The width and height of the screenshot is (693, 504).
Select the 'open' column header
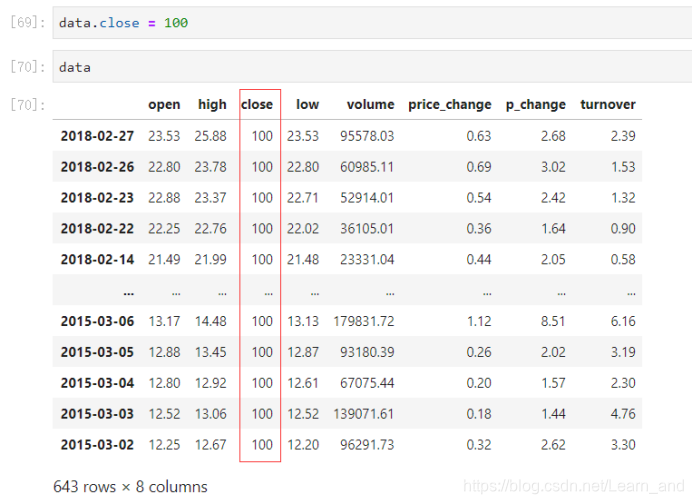[164, 105]
